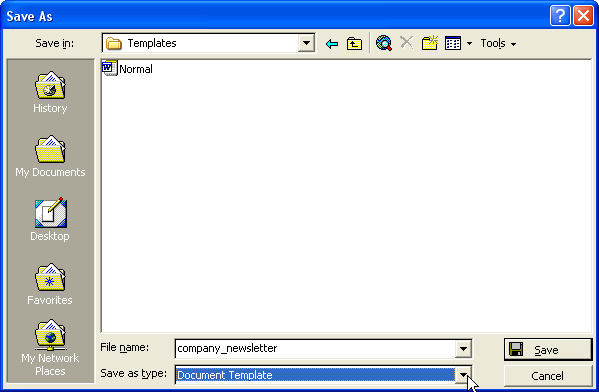This screenshot has width=599, height=392.
Task: Expand the Save in folder dropdown
Action: [x=306, y=43]
